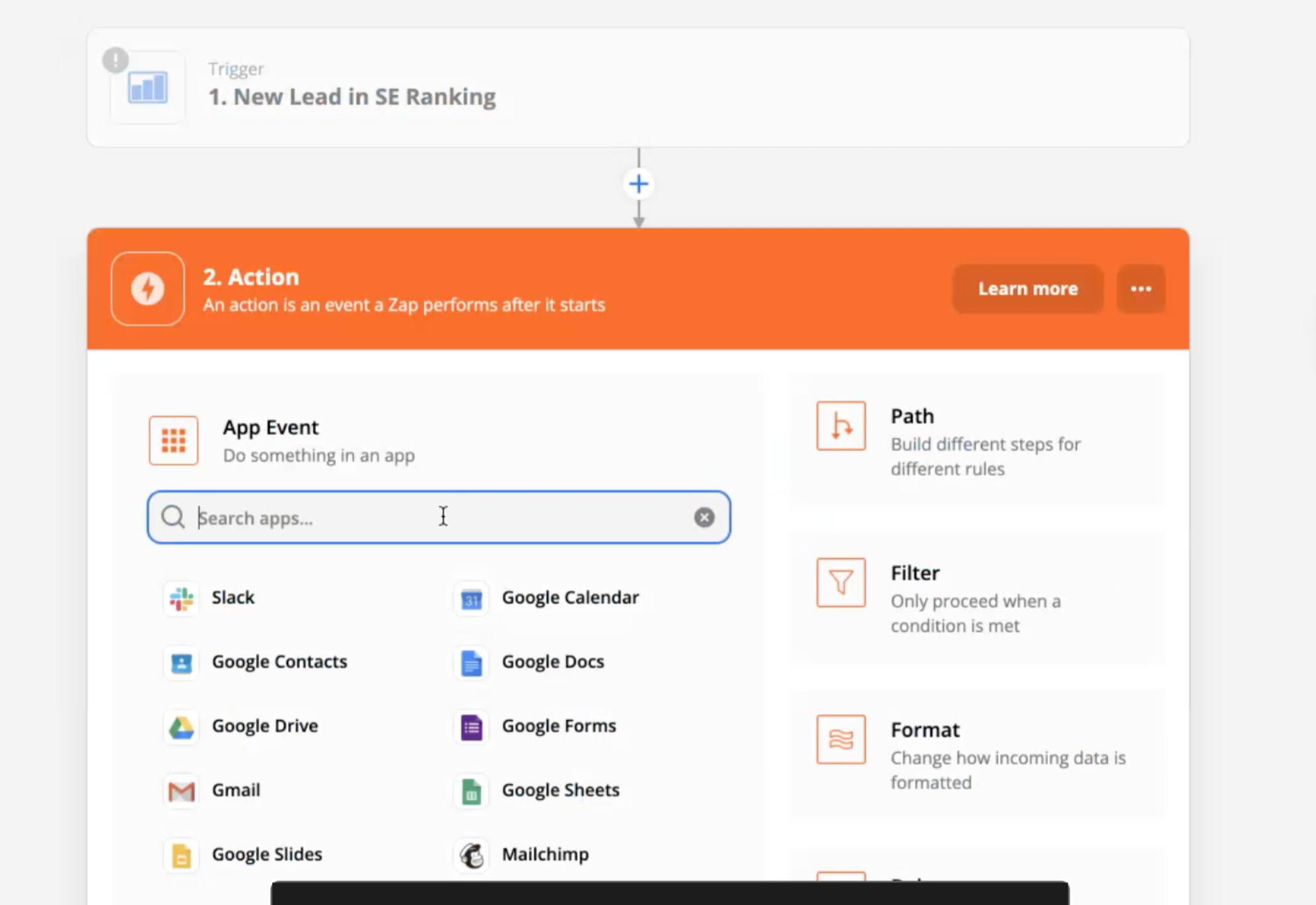Click the lightning bolt Action icon
Screen dimensions: 1316x905
tap(147, 289)
